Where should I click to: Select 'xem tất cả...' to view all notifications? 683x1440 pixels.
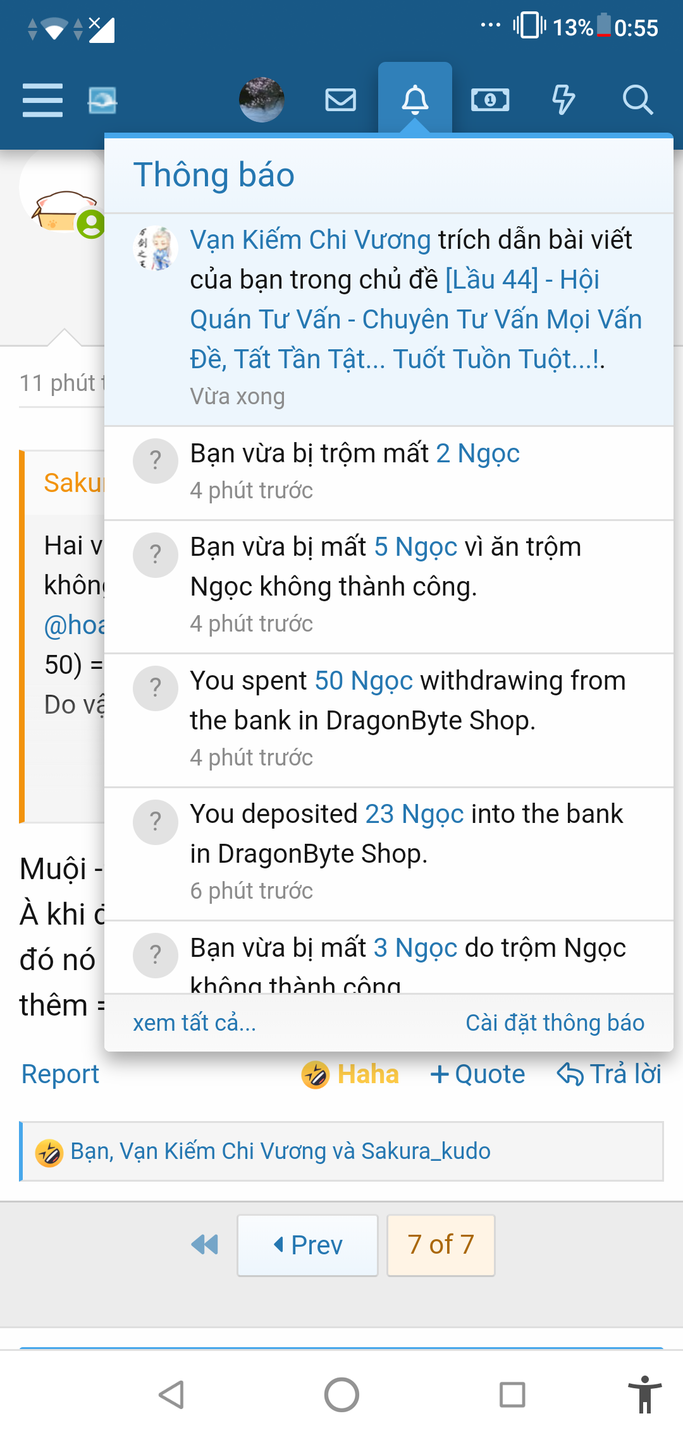coord(194,1023)
